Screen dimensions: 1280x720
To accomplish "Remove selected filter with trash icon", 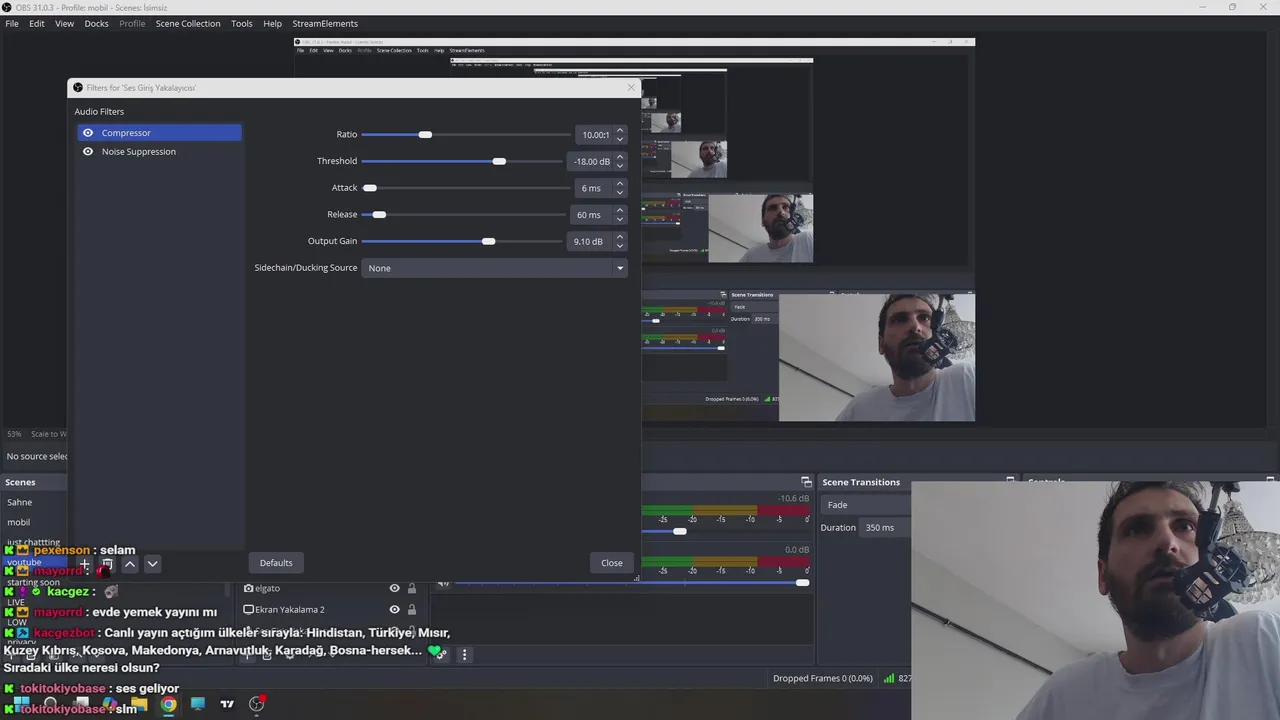I will click(x=107, y=564).
